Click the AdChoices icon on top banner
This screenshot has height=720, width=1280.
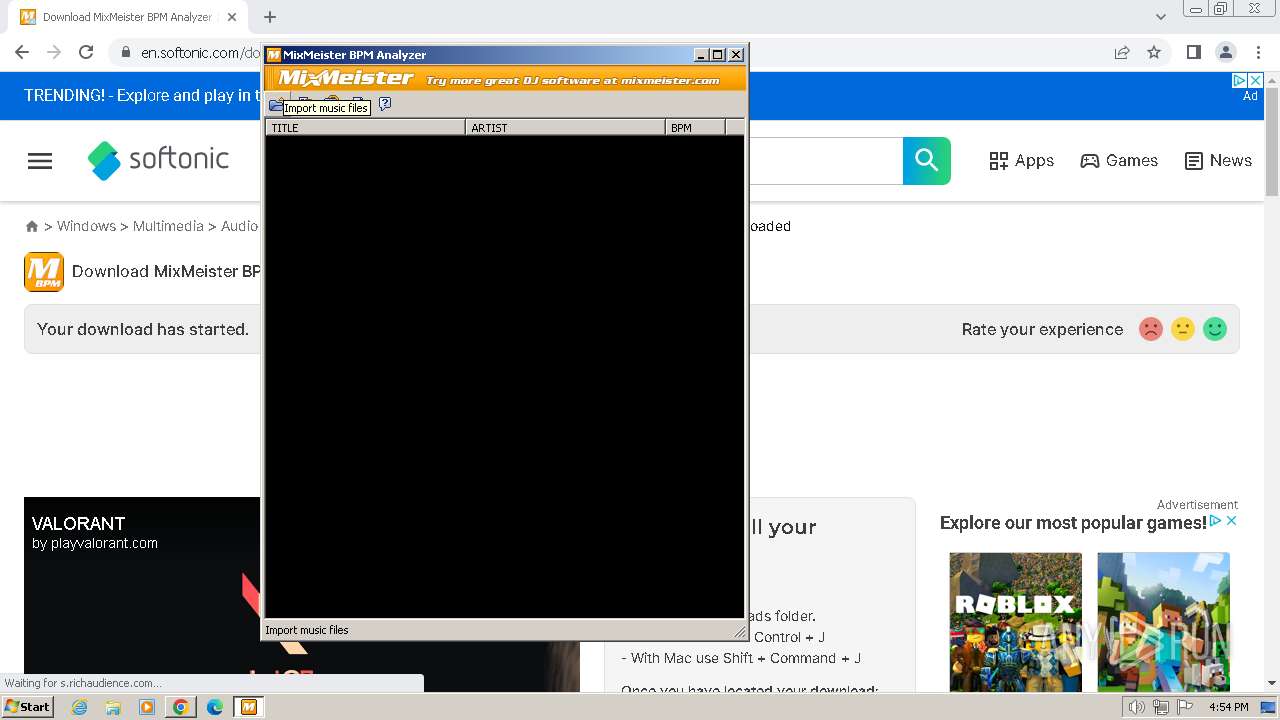(1239, 80)
